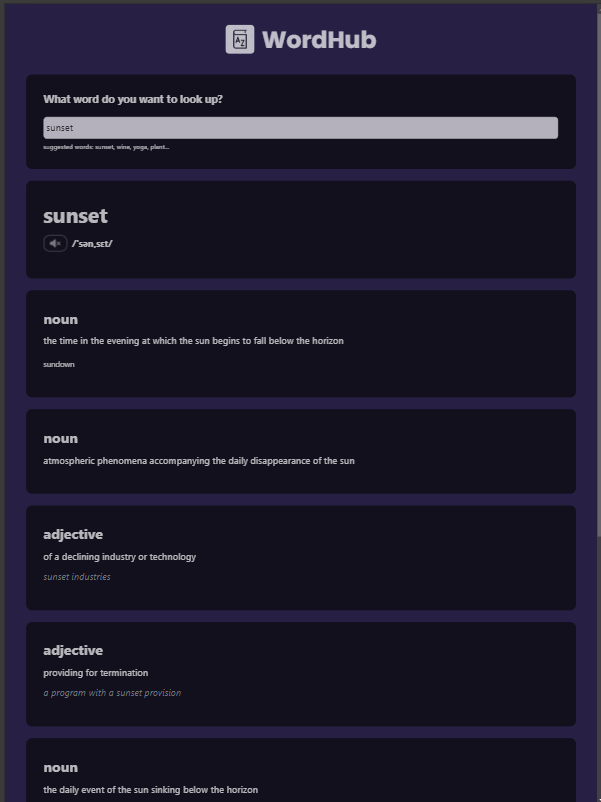This screenshot has width=601, height=802.
Task: Click inside the word lookup input field
Action: (299, 127)
